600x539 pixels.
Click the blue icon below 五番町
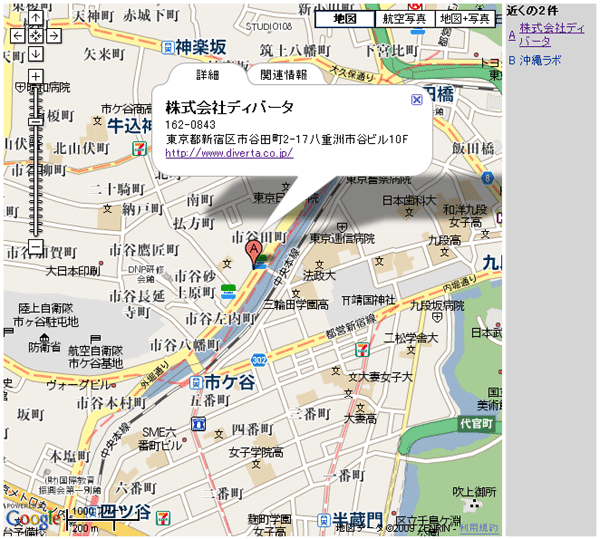198,424
